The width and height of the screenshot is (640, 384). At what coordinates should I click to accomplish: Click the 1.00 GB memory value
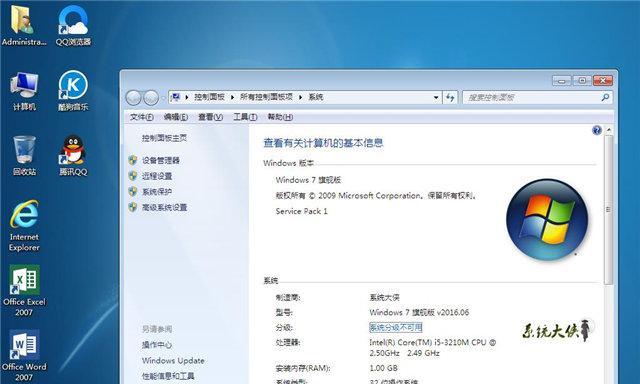(x=383, y=368)
